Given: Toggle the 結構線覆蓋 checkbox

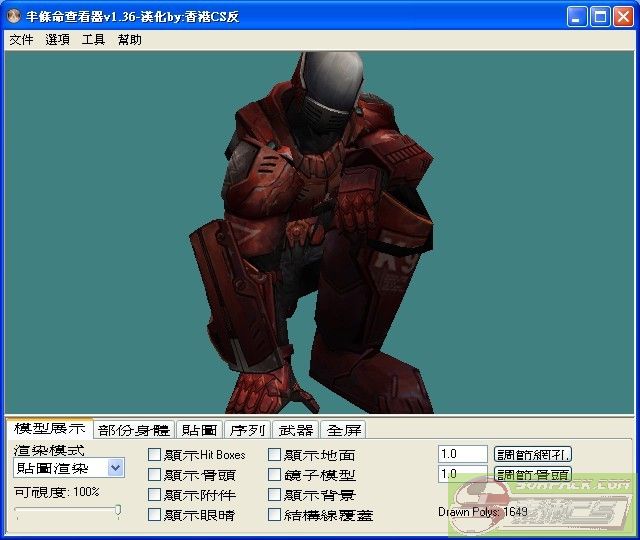Looking at the screenshot, I should click(275, 515).
